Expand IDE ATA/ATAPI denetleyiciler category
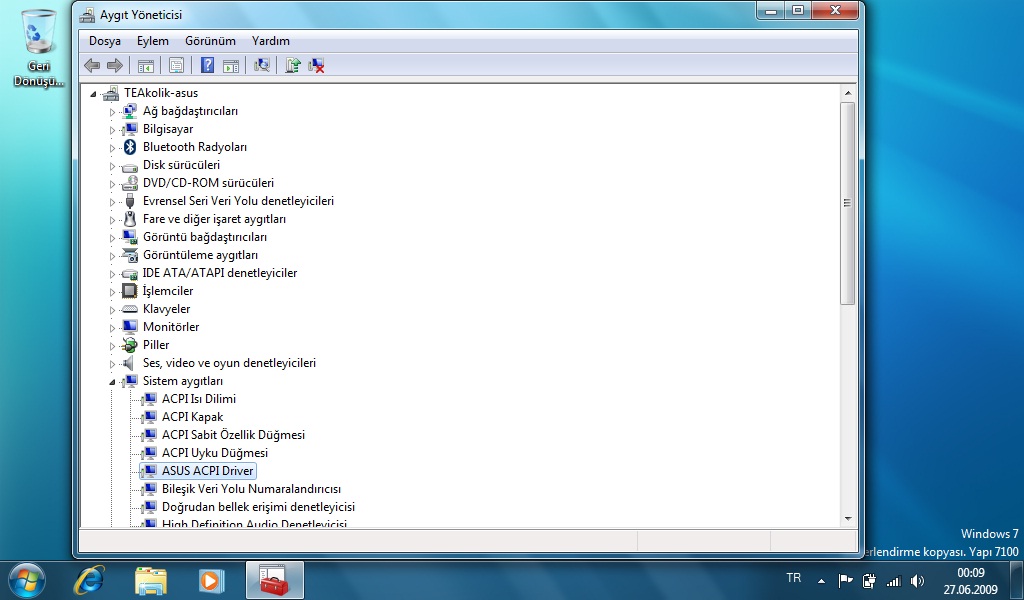The image size is (1024, 600). [x=112, y=274]
